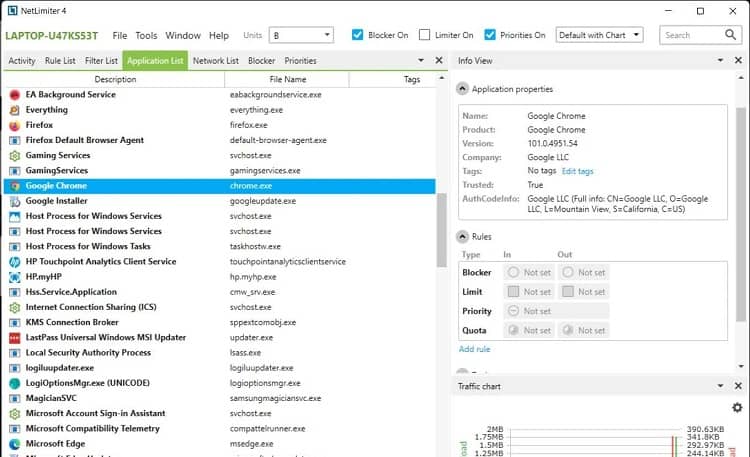750x457 pixels.
Task: Set the Priority rule toggle
Action: pyautogui.click(x=513, y=311)
